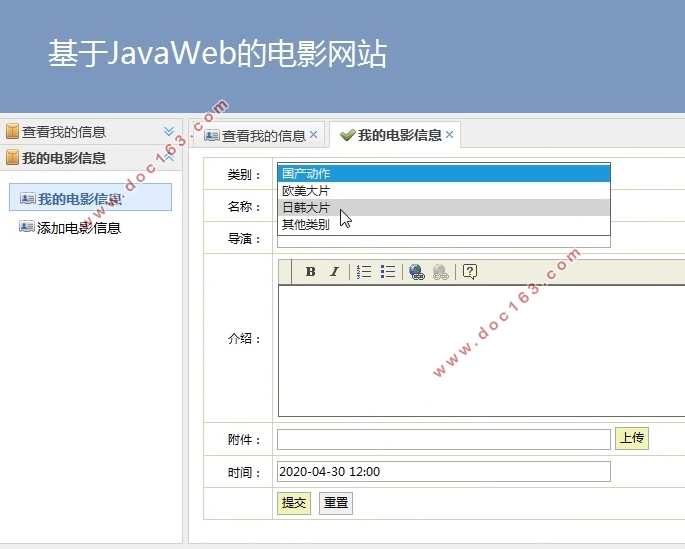This screenshot has width=685, height=549.
Task: Toggle bold formatting in the editor
Action: [310, 272]
